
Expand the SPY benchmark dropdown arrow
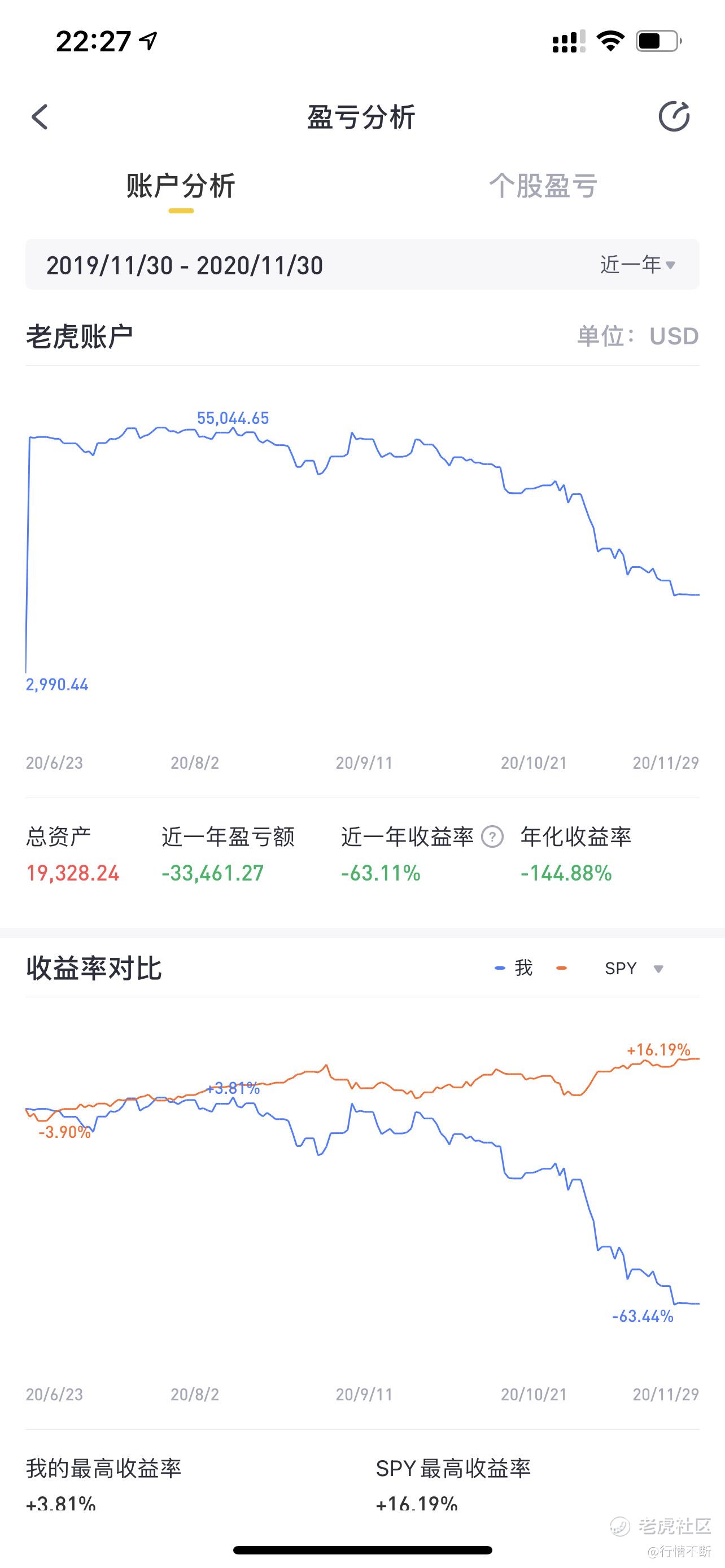pos(658,969)
